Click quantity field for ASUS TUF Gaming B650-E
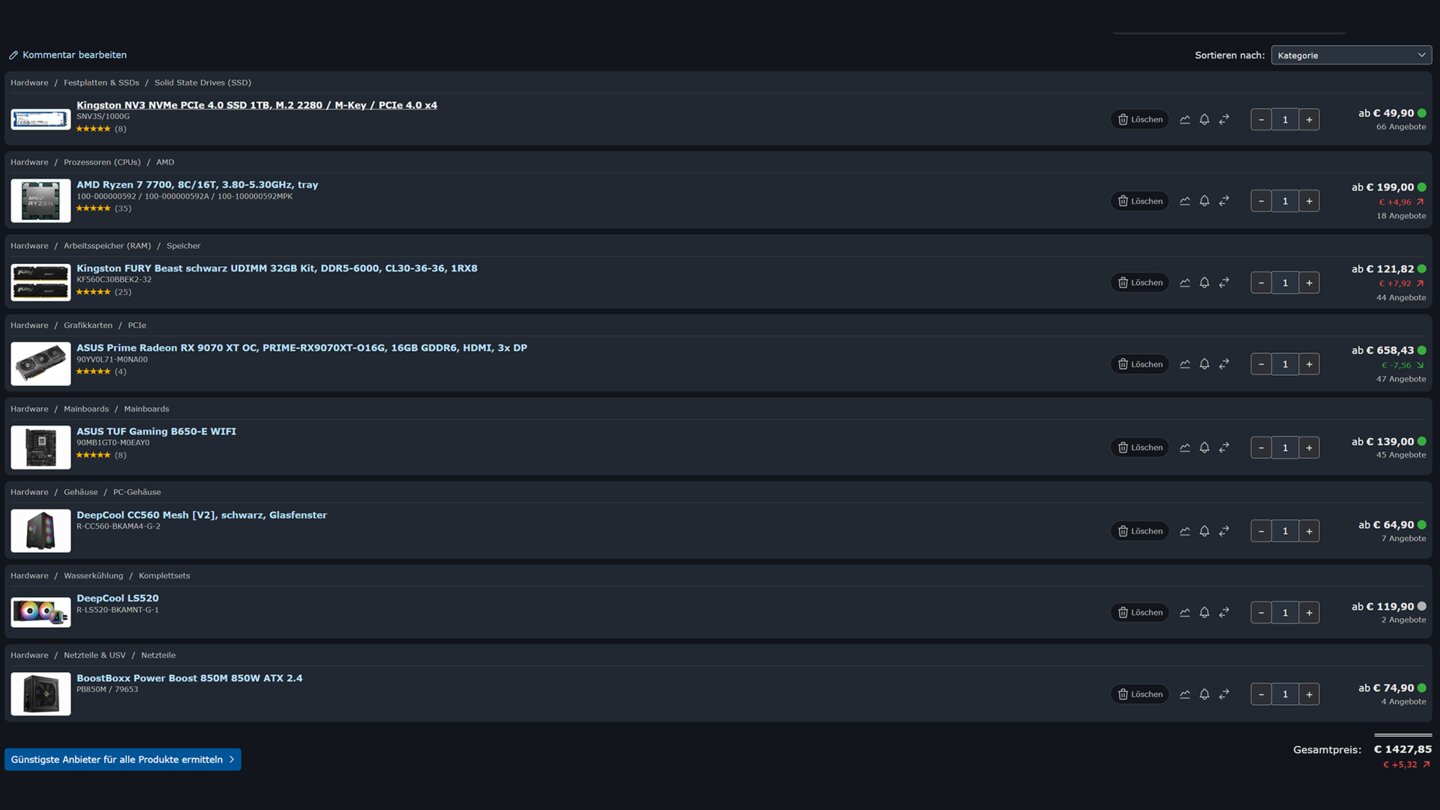Viewport: 1440px width, 810px height. tap(1285, 448)
